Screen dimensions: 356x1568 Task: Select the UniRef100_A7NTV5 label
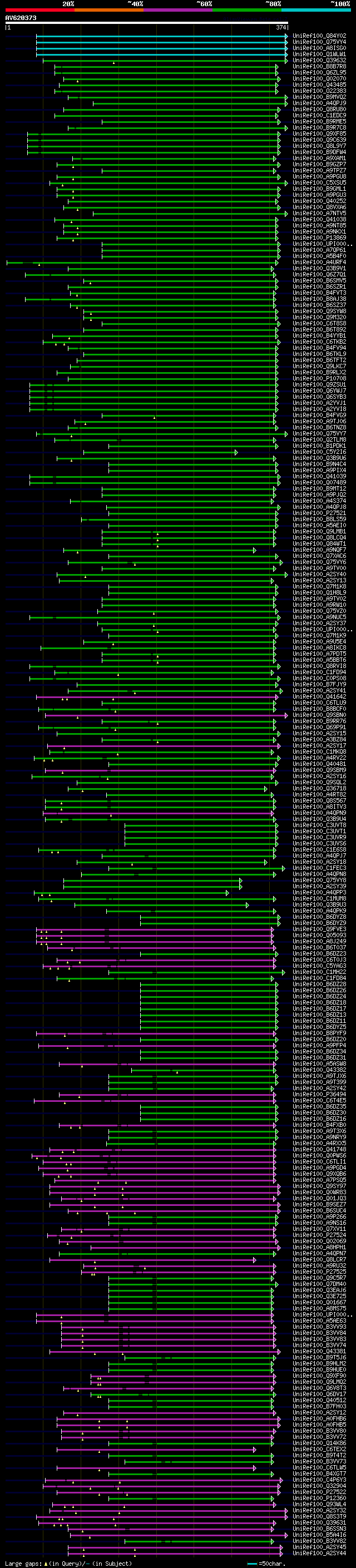(319, 214)
